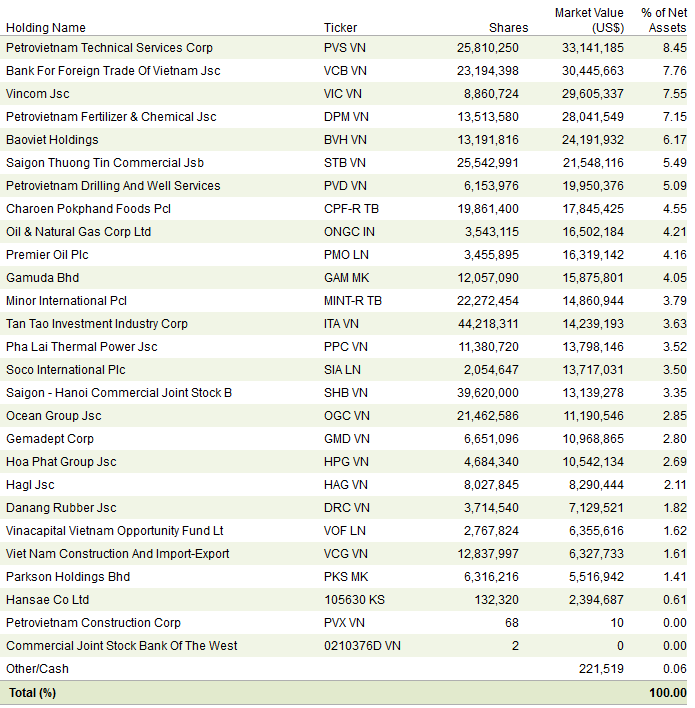Click the Holding Name column header
The width and height of the screenshot is (695, 708).
46,28
